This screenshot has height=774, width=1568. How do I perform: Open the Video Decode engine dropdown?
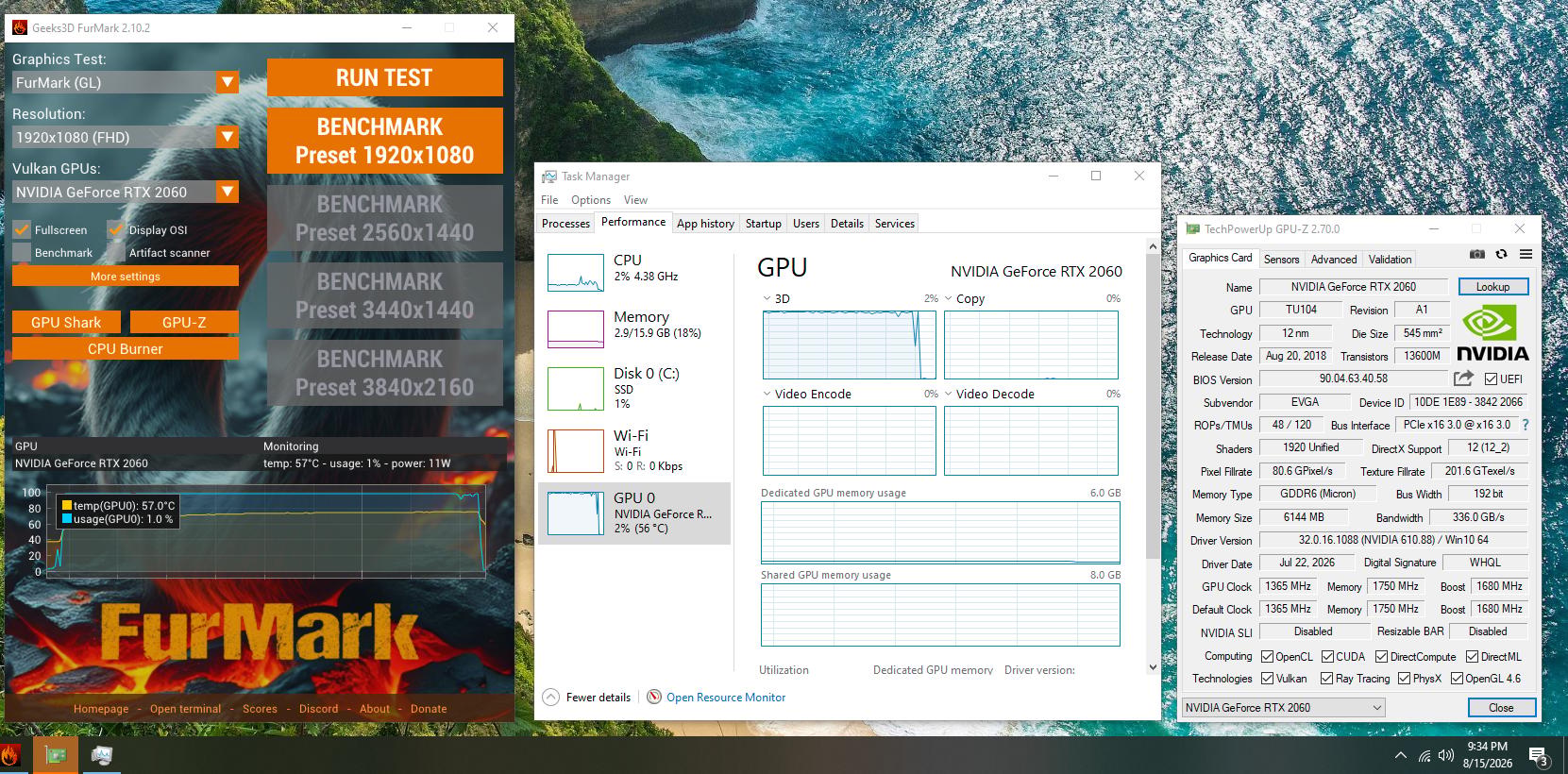point(949,394)
